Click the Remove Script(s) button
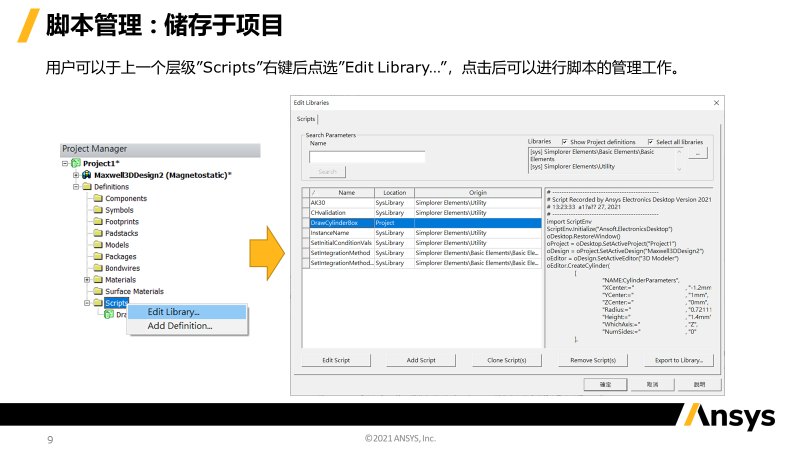 coord(593,360)
